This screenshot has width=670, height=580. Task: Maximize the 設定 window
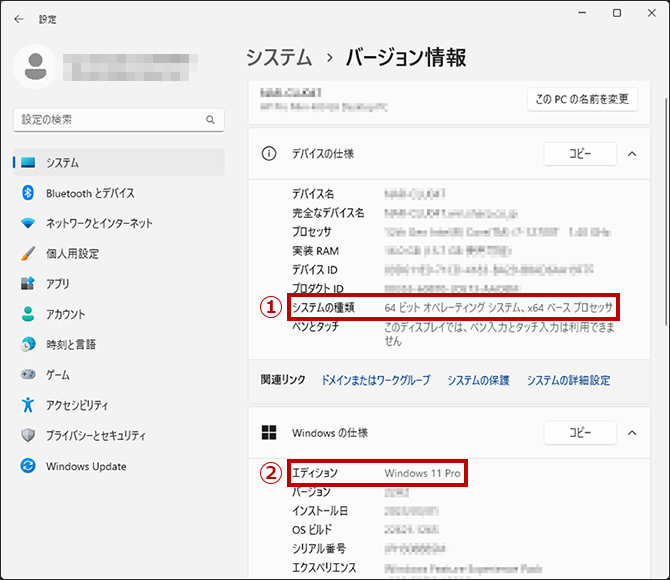pyautogui.click(x=617, y=13)
